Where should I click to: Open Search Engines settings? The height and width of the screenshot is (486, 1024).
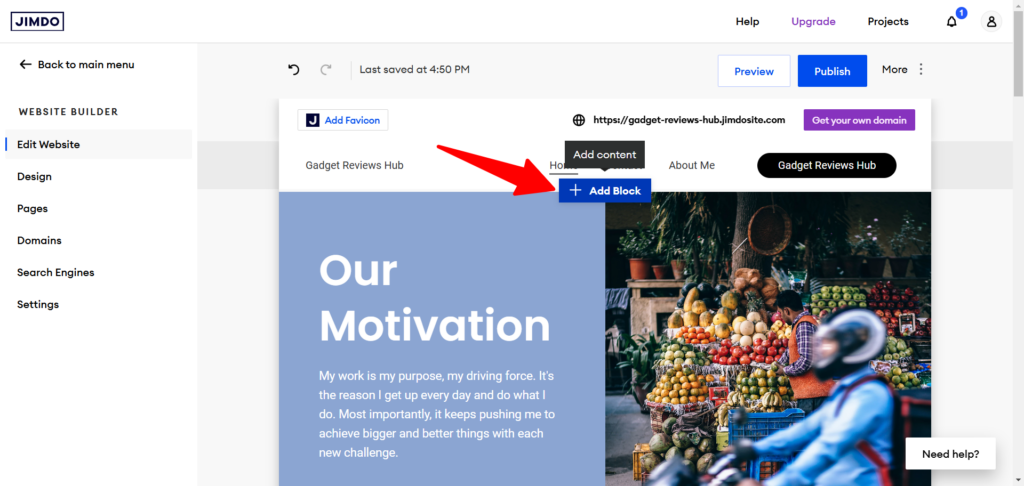[x=56, y=272]
